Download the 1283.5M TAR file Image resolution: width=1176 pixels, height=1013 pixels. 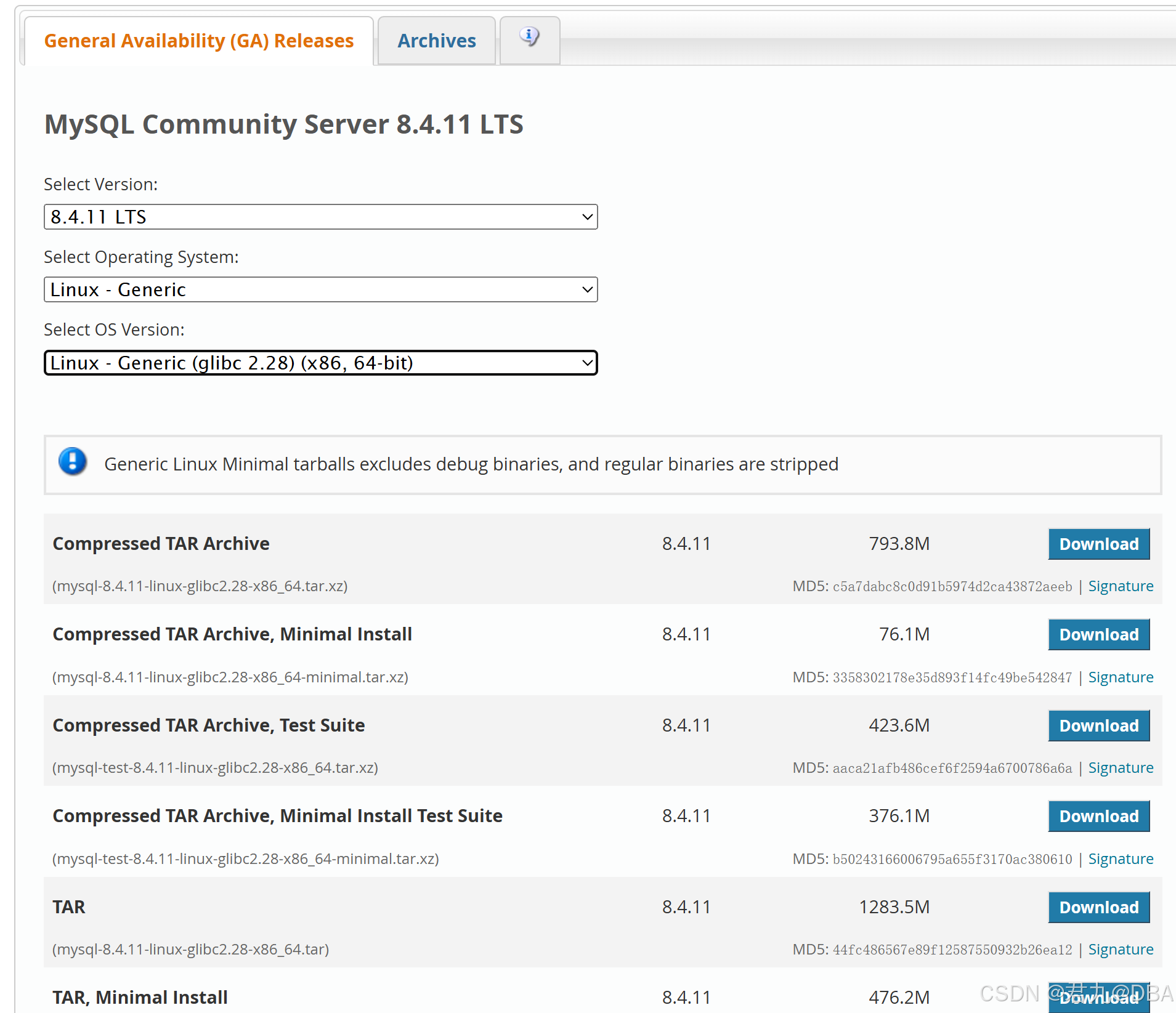point(1099,907)
